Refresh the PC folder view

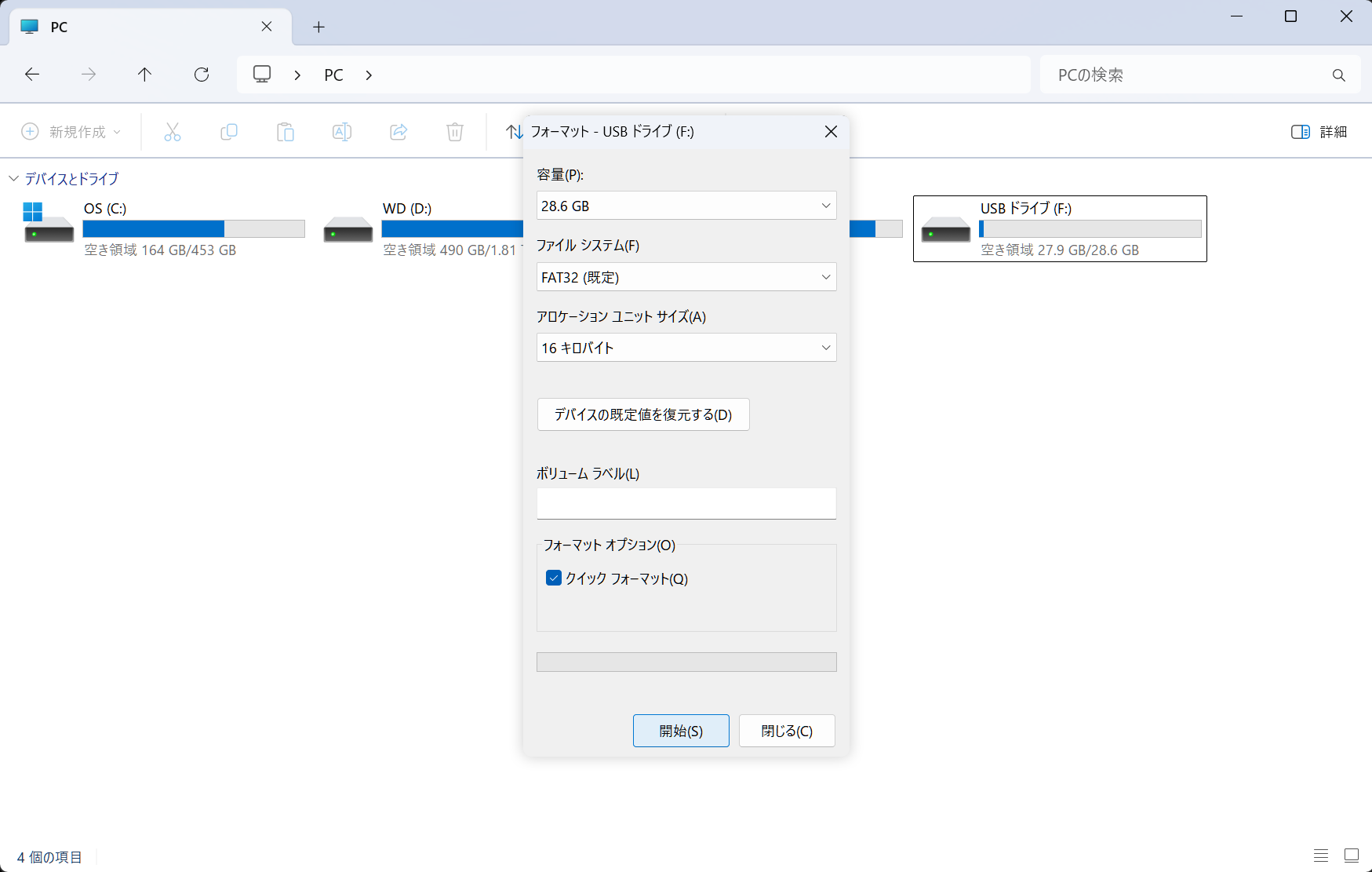(202, 75)
